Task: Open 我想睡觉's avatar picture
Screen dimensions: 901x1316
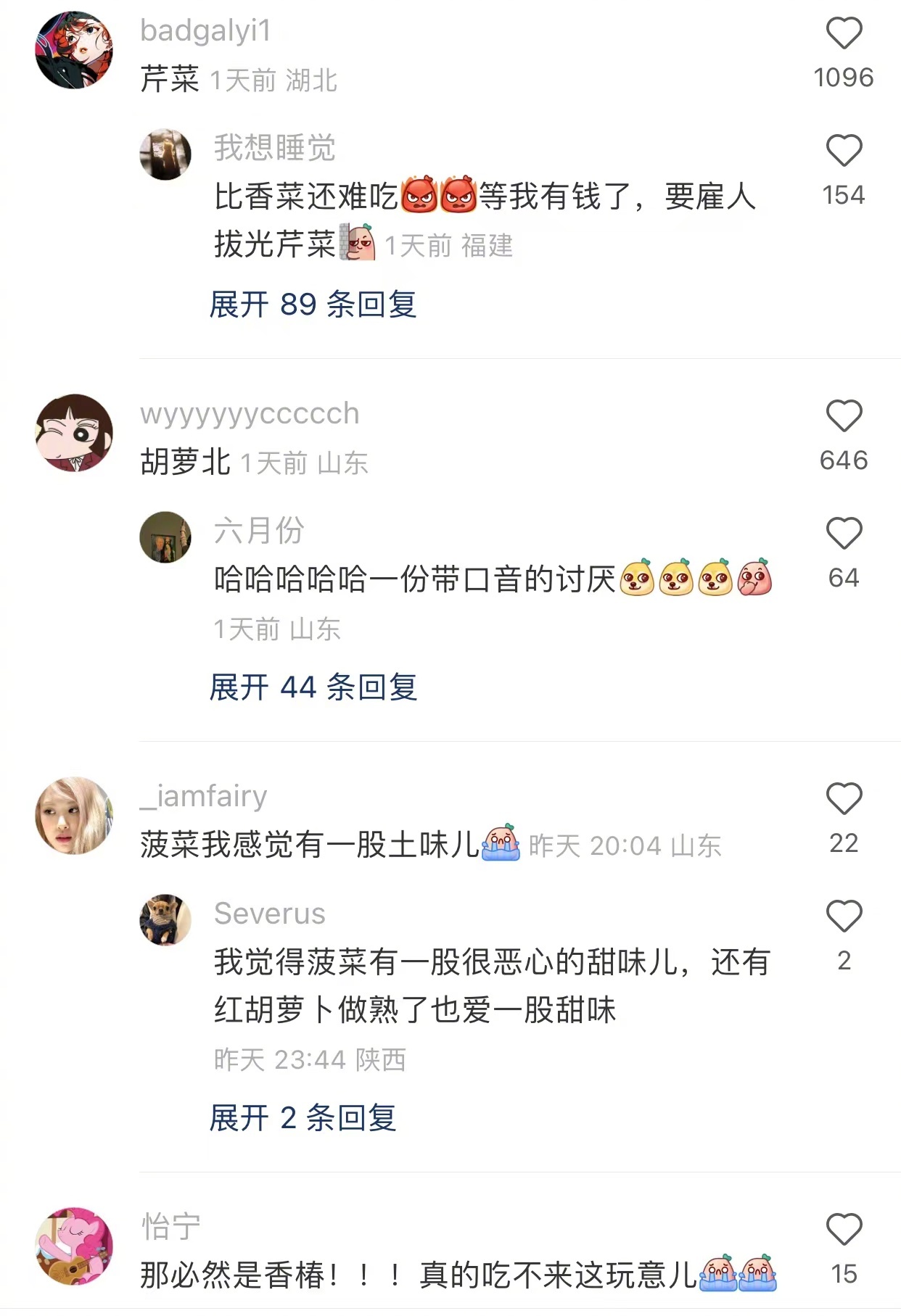Action: (x=165, y=154)
